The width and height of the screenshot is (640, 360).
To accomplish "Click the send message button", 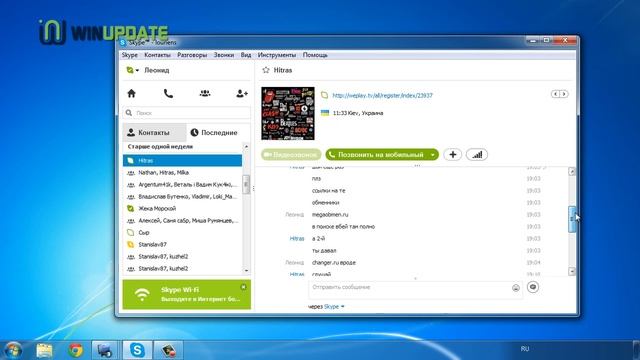I will (533, 287).
